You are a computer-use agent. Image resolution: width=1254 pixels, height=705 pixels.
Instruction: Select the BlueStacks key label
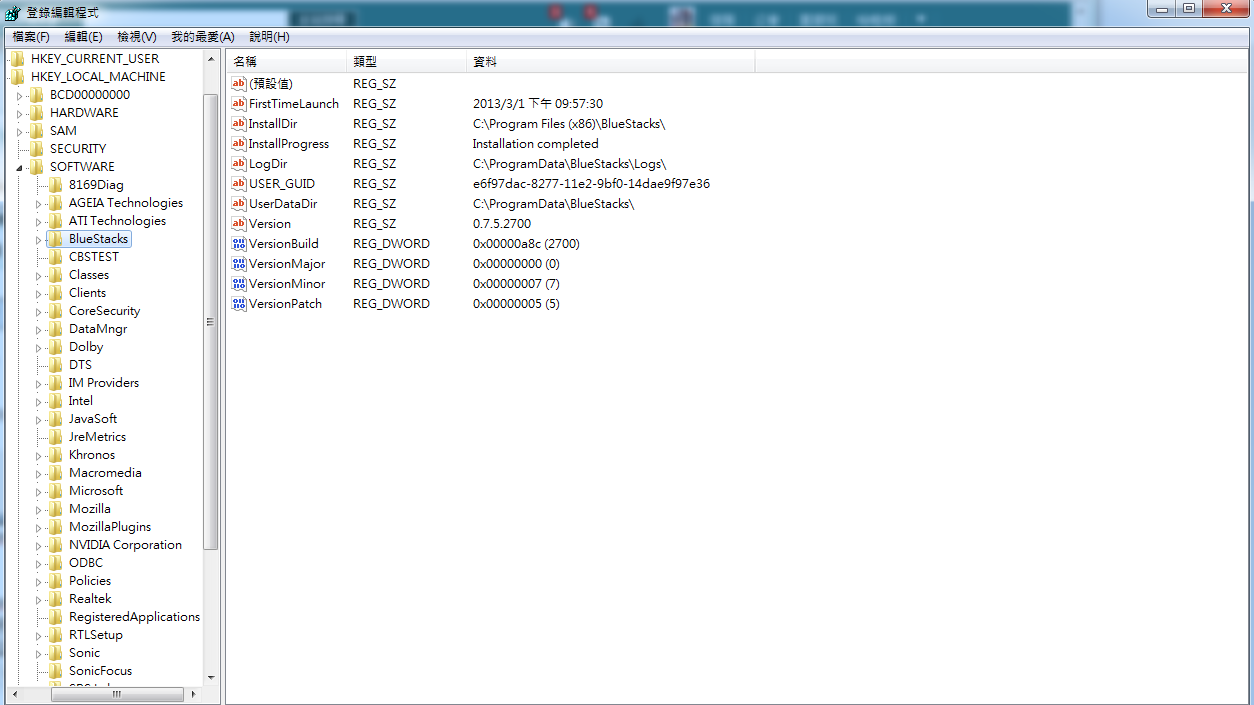click(99, 239)
